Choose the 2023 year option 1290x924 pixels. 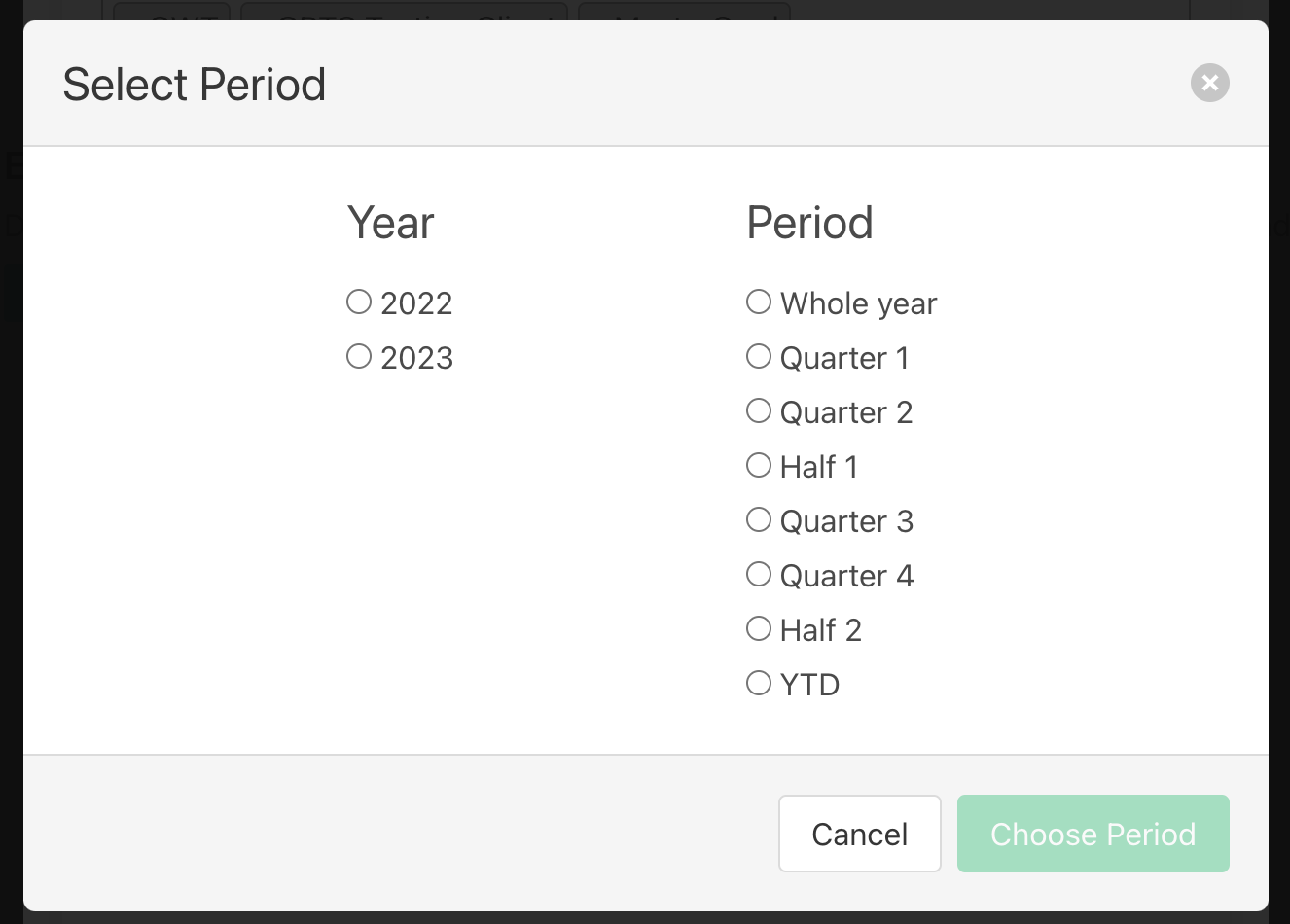[359, 357]
